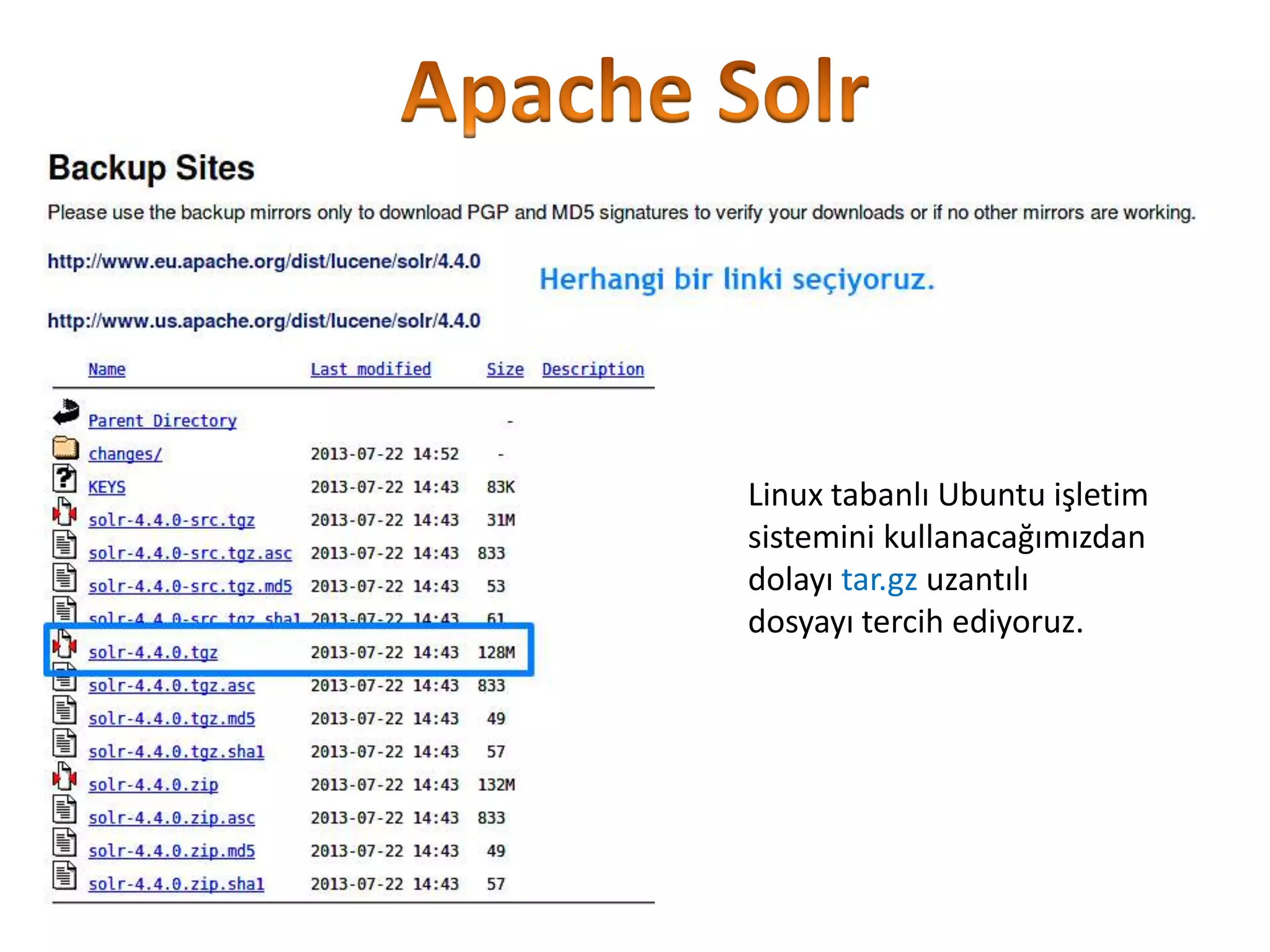Click the blue tar.gz text in the note
The image size is (1270, 952).
click(x=879, y=580)
